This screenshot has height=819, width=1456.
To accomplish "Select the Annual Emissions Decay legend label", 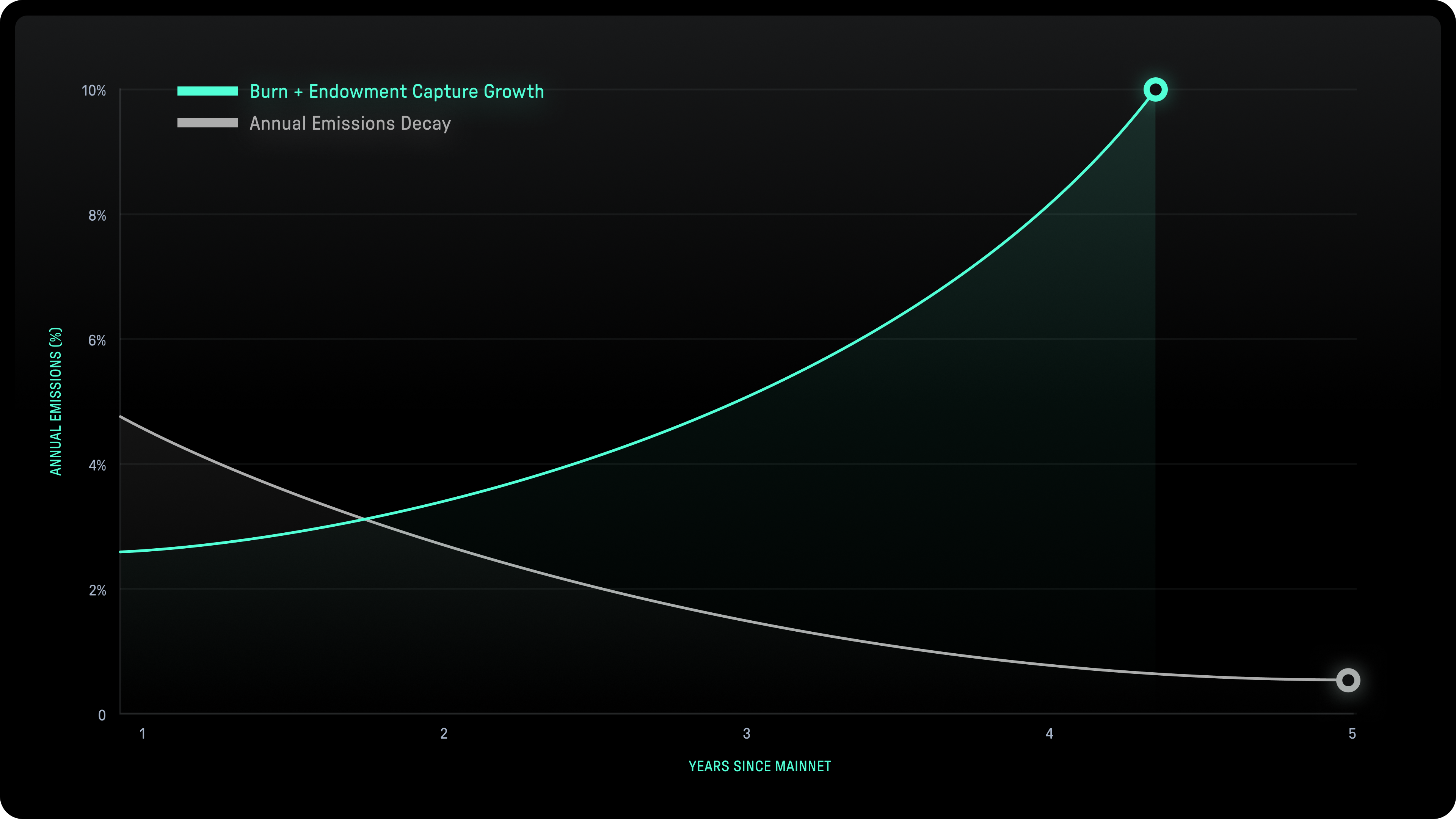I will 350,123.
